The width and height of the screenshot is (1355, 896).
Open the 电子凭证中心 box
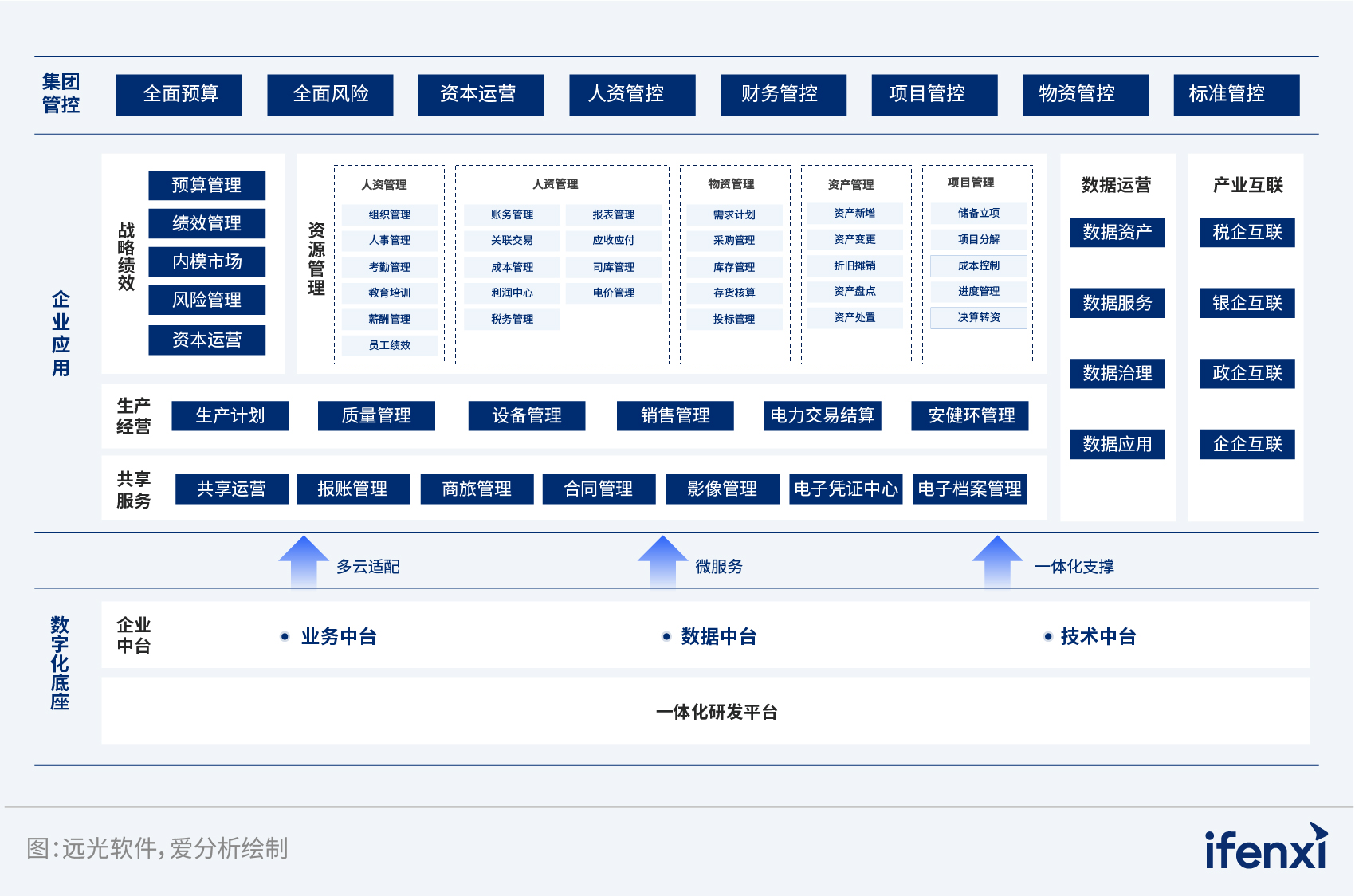(846, 489)
